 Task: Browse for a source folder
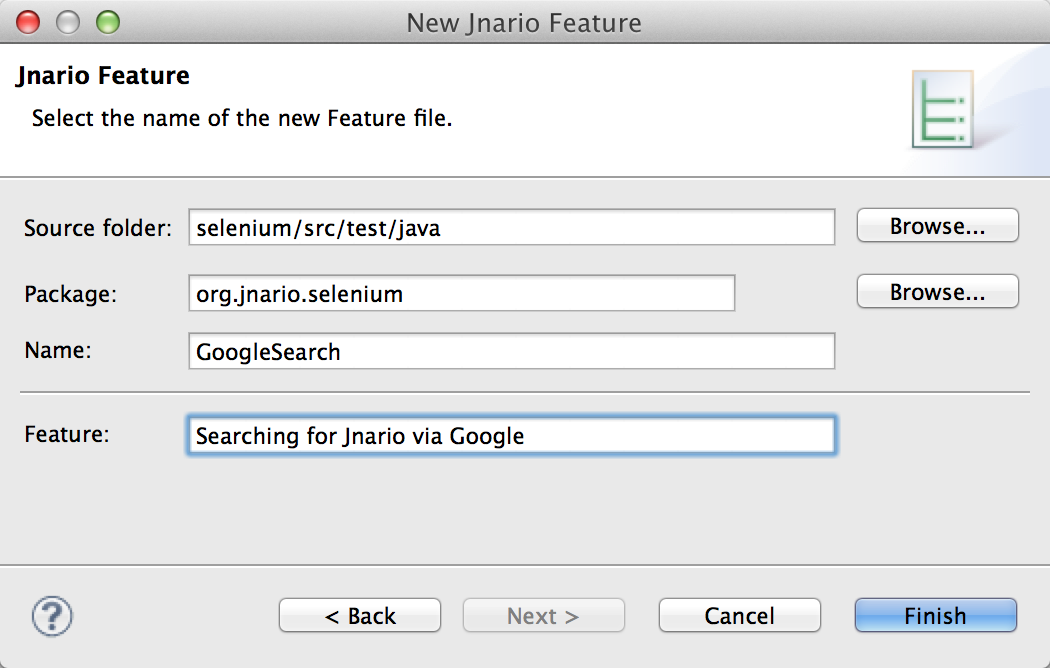[x=936, y=225]
